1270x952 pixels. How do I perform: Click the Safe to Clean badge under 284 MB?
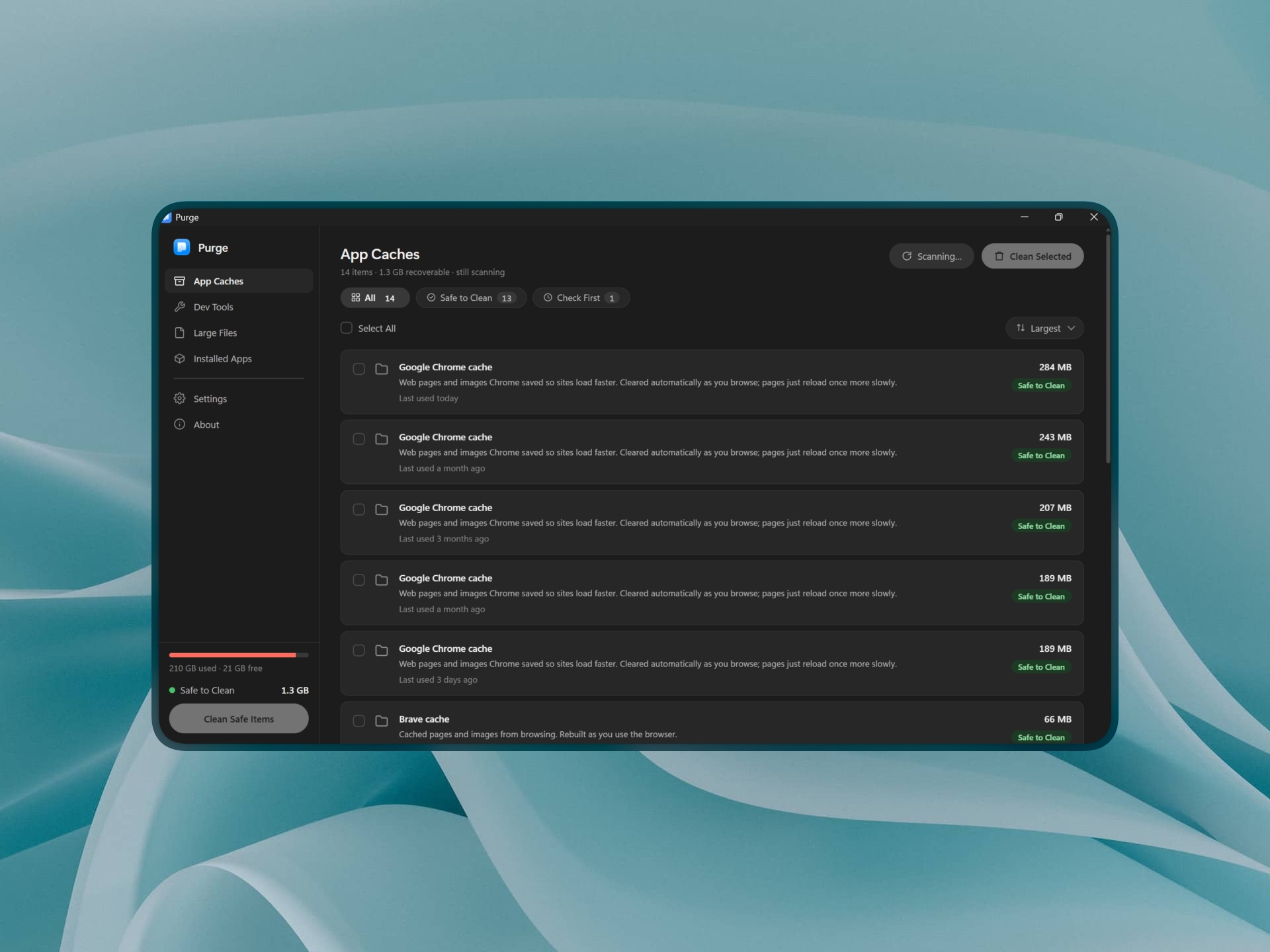[x=1041, y=385]
